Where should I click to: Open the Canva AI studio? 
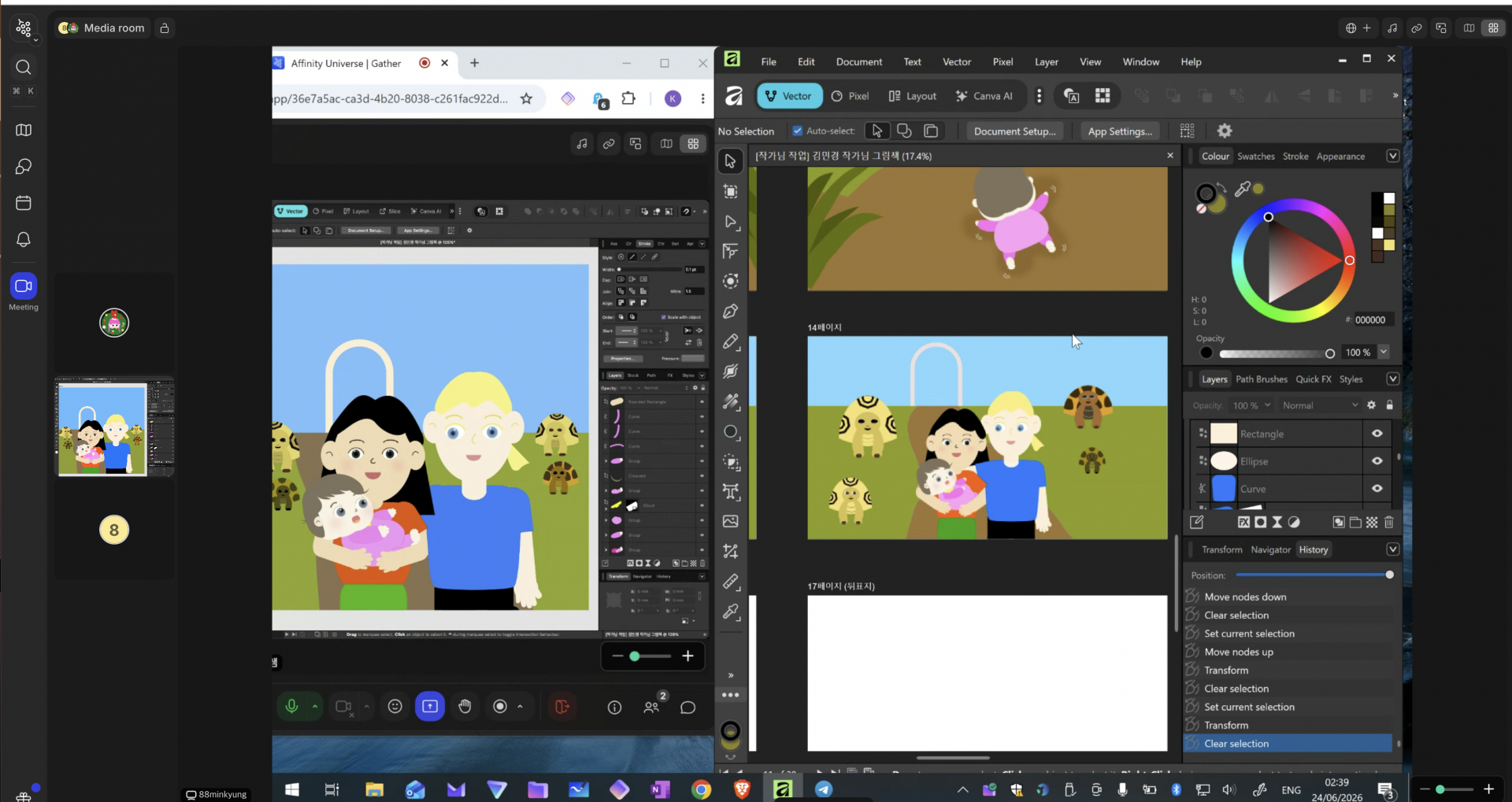click(984, 96)
